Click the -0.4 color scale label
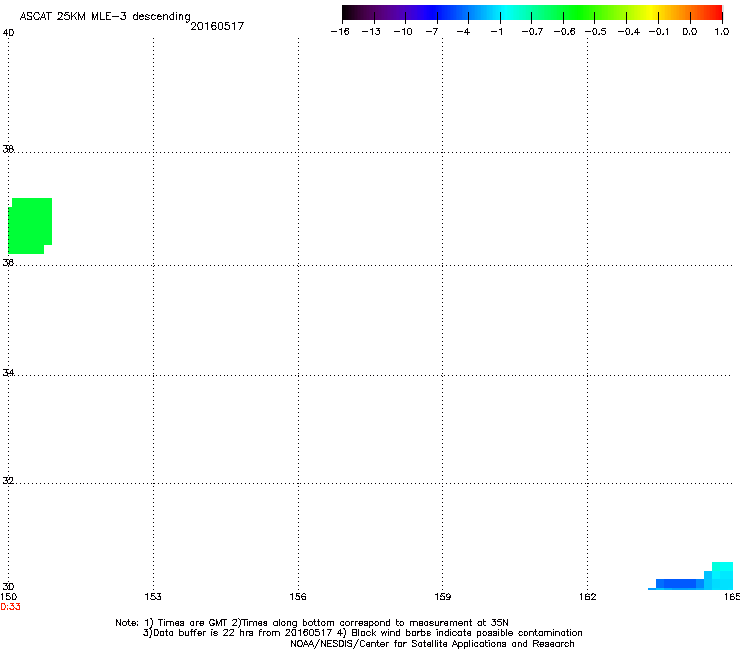The width and height of the screenshot is (740, 650). [629, 32]
